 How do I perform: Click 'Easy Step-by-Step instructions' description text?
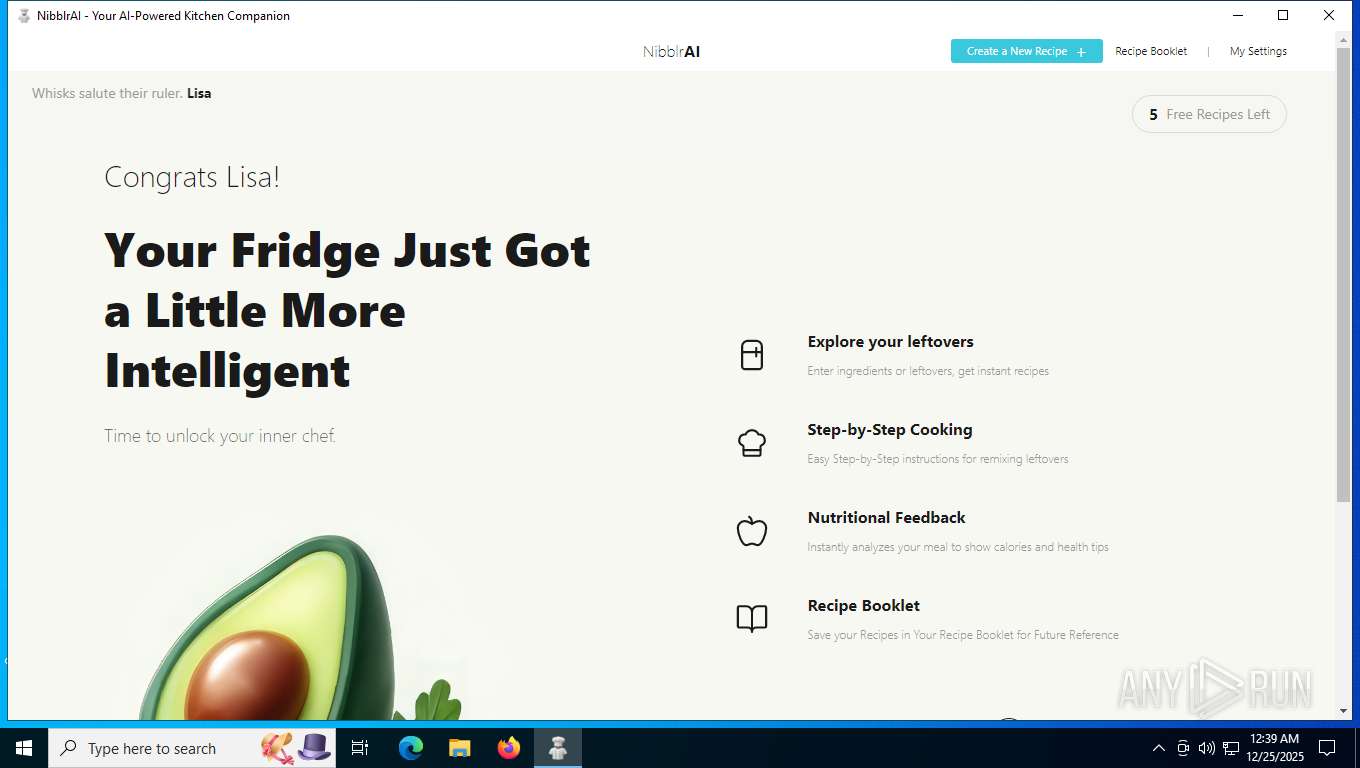pyautogui.click(x=938, y=459)
